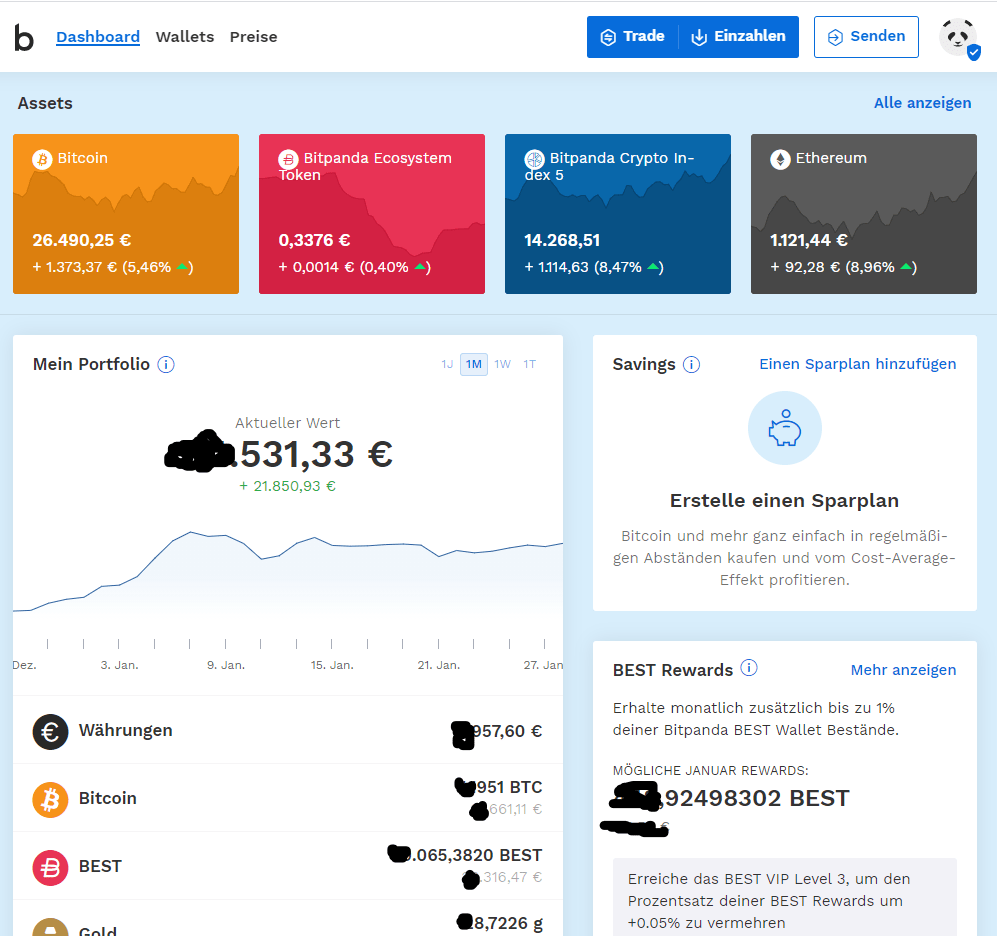Open the Bitcoin portfolio row label
Viewport: 997px width, 936px height.
point(107,799)
